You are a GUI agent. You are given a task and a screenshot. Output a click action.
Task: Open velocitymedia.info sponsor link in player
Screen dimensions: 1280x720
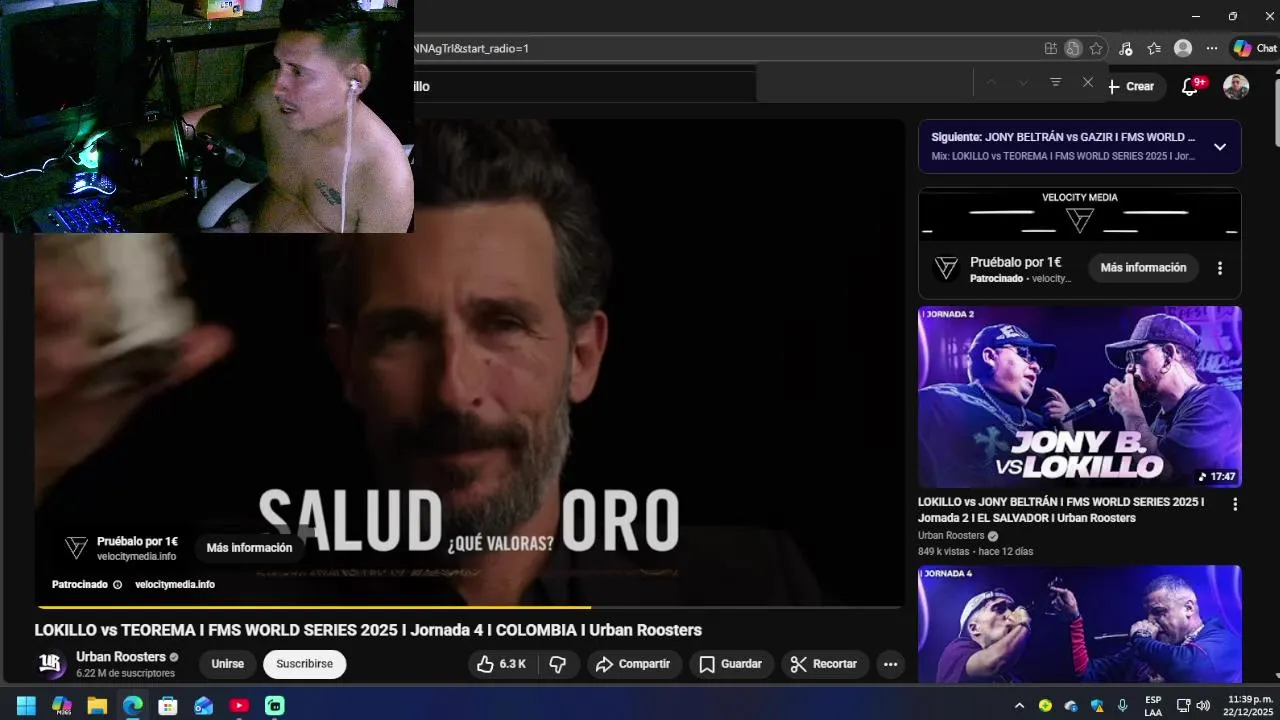(174, 584)
